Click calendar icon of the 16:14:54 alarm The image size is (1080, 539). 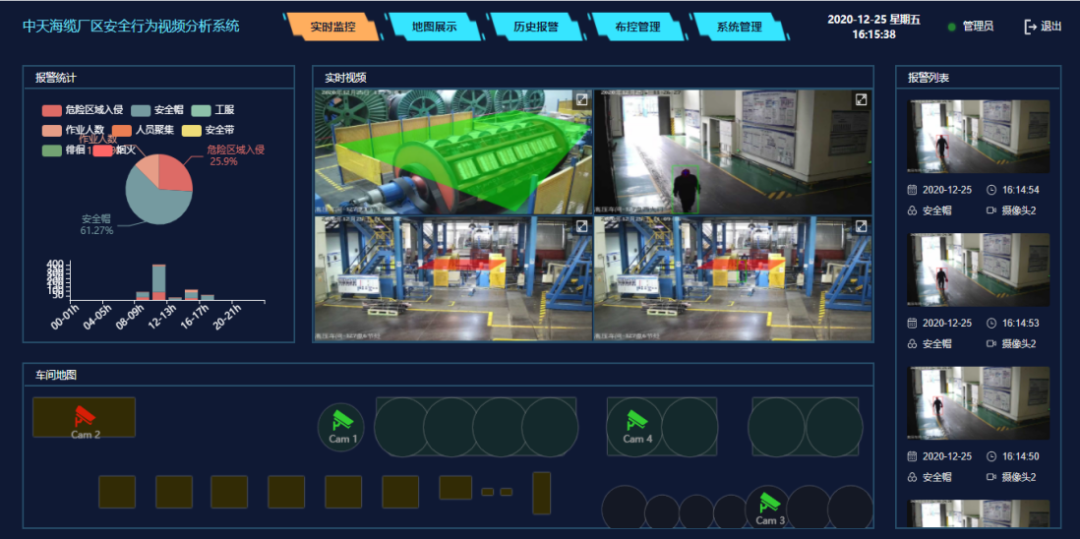(x=912, y=189)
